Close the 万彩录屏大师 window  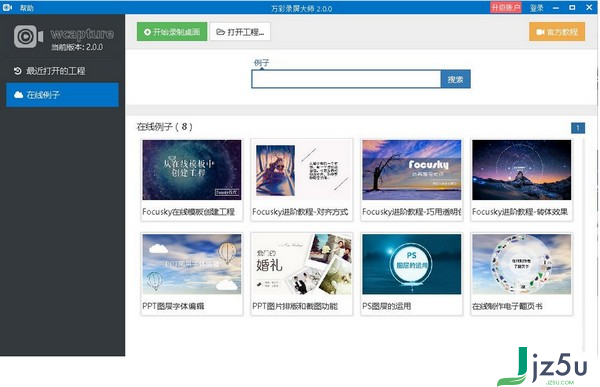[589, 7]
